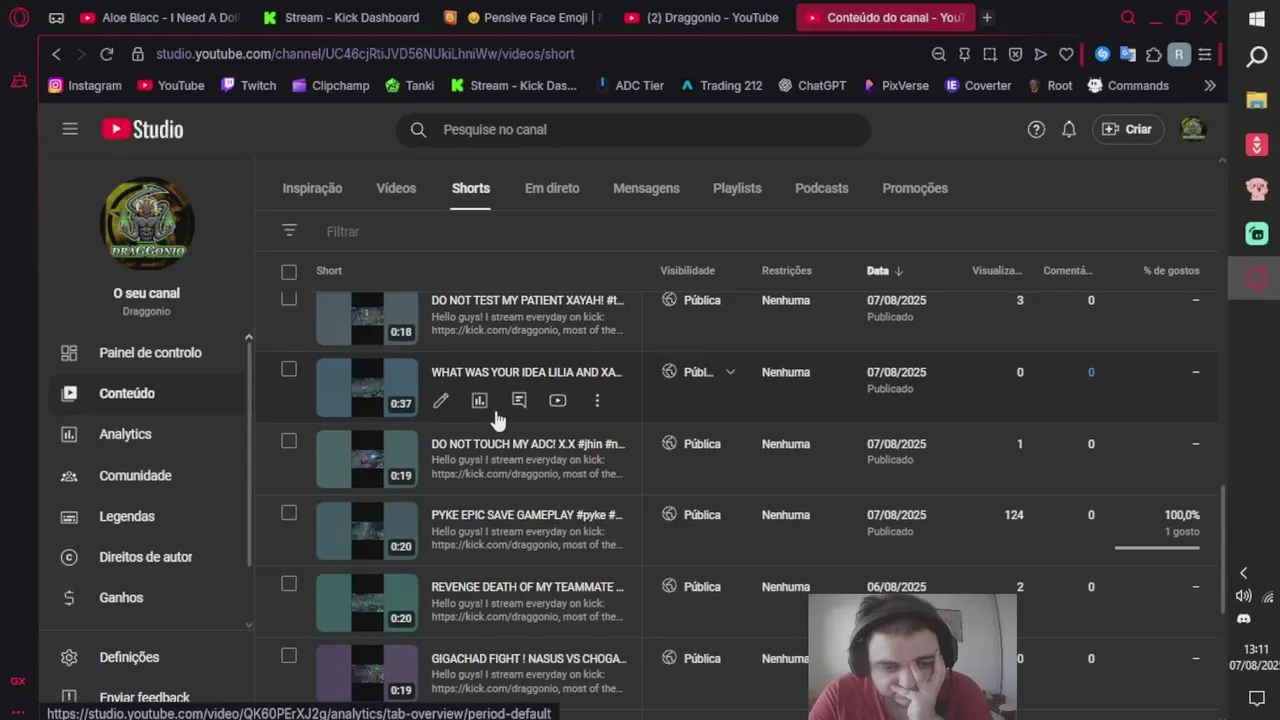Viewport: 1280px width, 720px height.
Task: Switch to the Playlists tab
Action: click(737, 188)
